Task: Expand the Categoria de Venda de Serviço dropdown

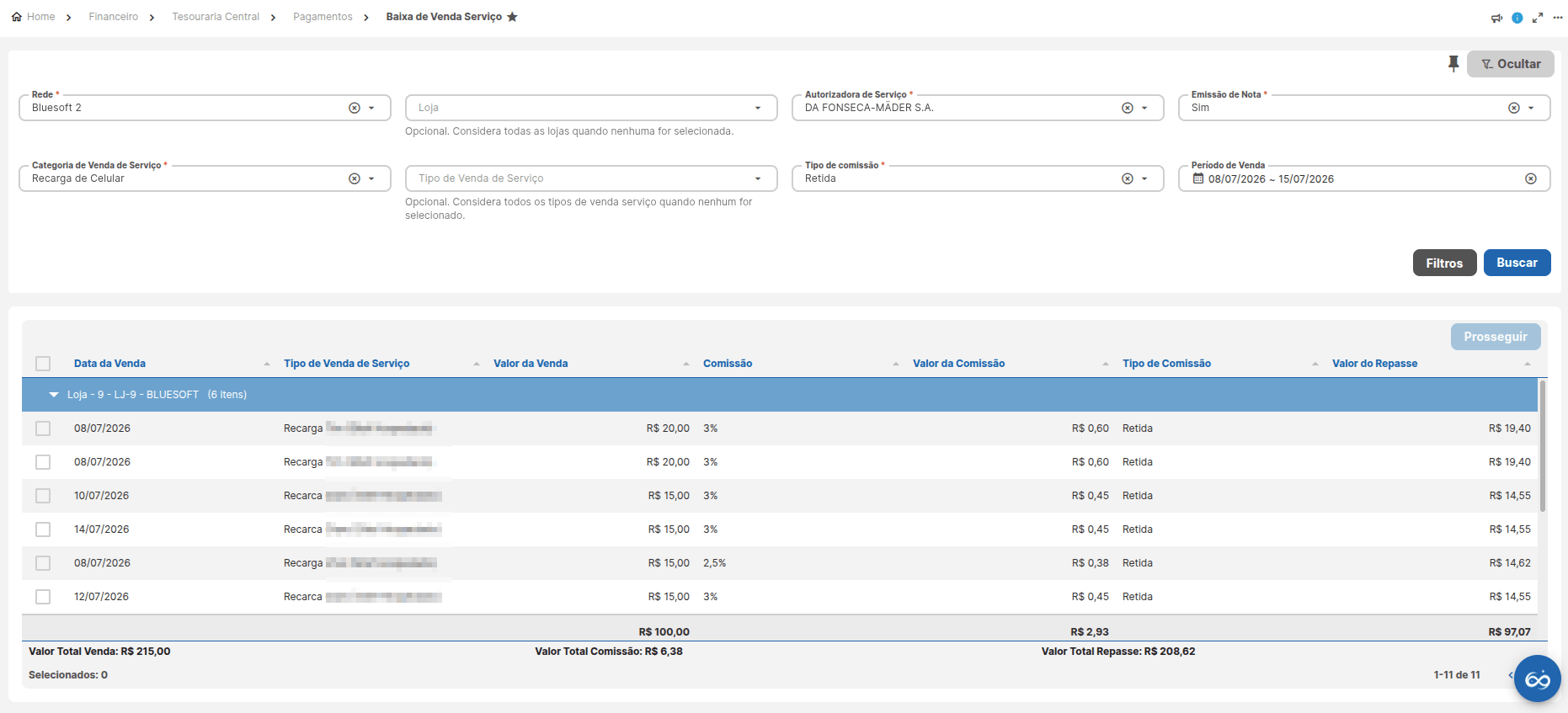Action: (371, 178)
